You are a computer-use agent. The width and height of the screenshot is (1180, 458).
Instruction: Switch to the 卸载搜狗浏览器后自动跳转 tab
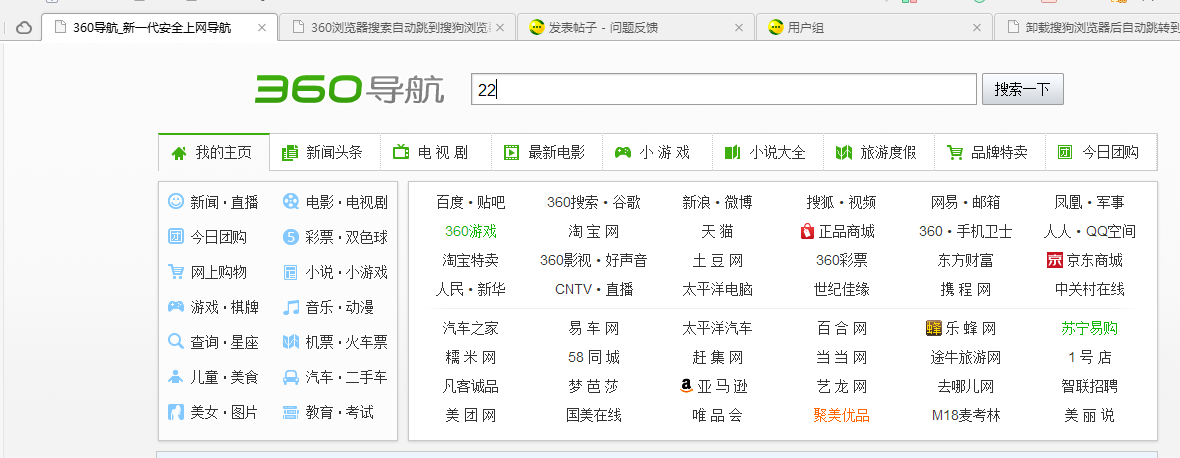point(1087,28)
